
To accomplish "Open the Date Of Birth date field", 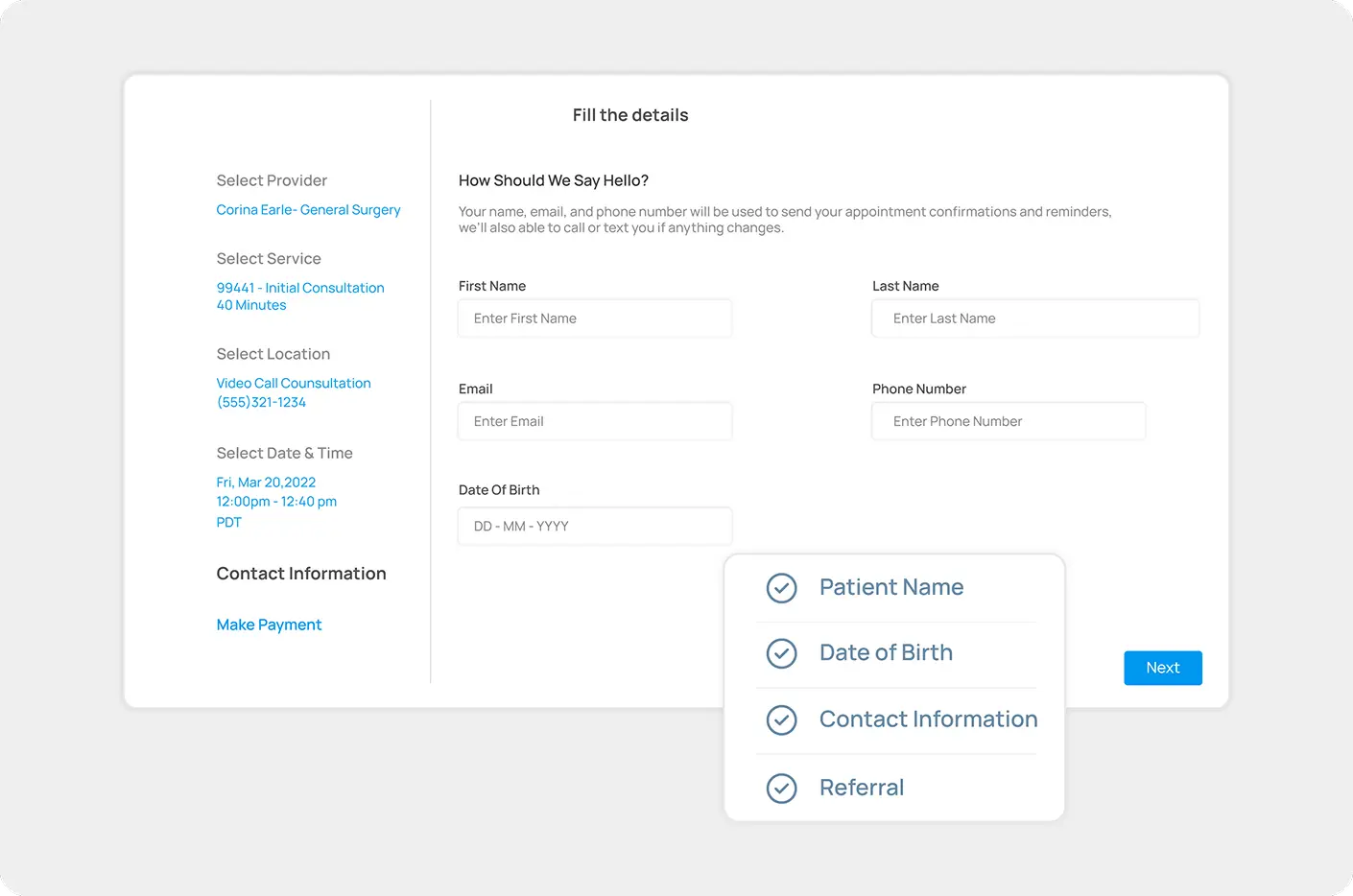I will [595, 526].
